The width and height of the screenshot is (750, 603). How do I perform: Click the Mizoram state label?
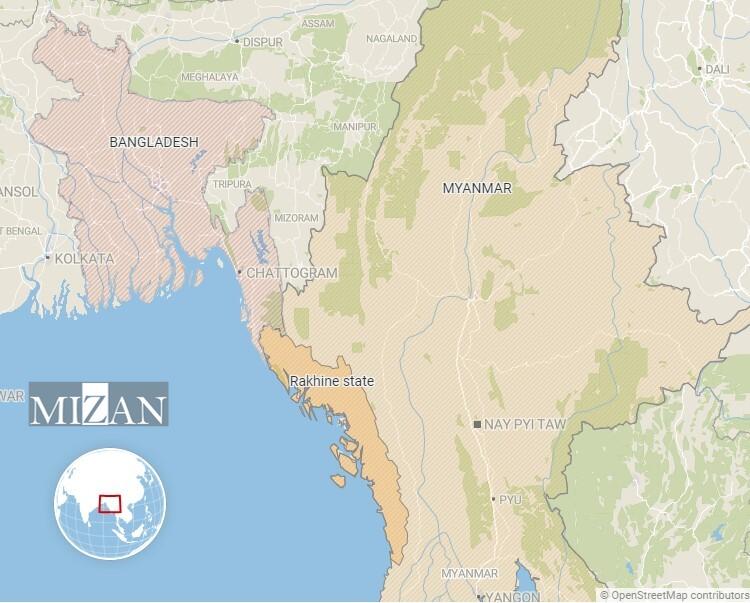(297, 218)
